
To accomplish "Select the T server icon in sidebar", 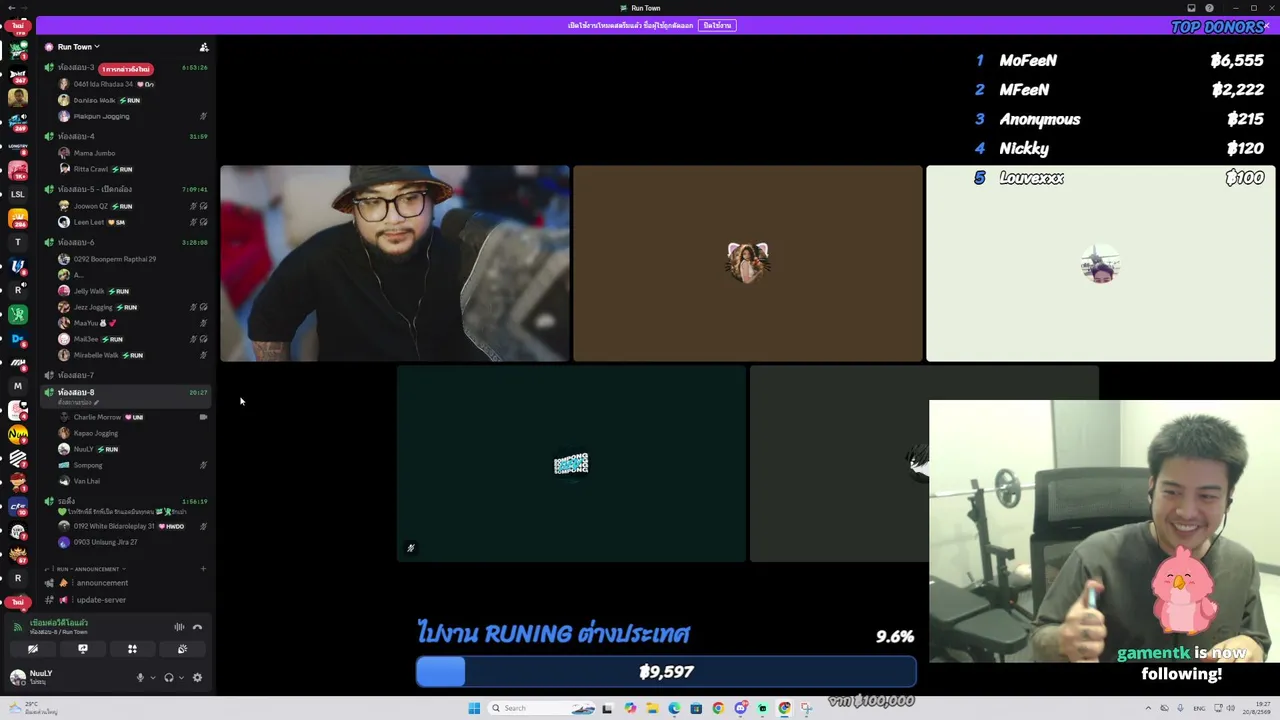I will click(18, 242).
